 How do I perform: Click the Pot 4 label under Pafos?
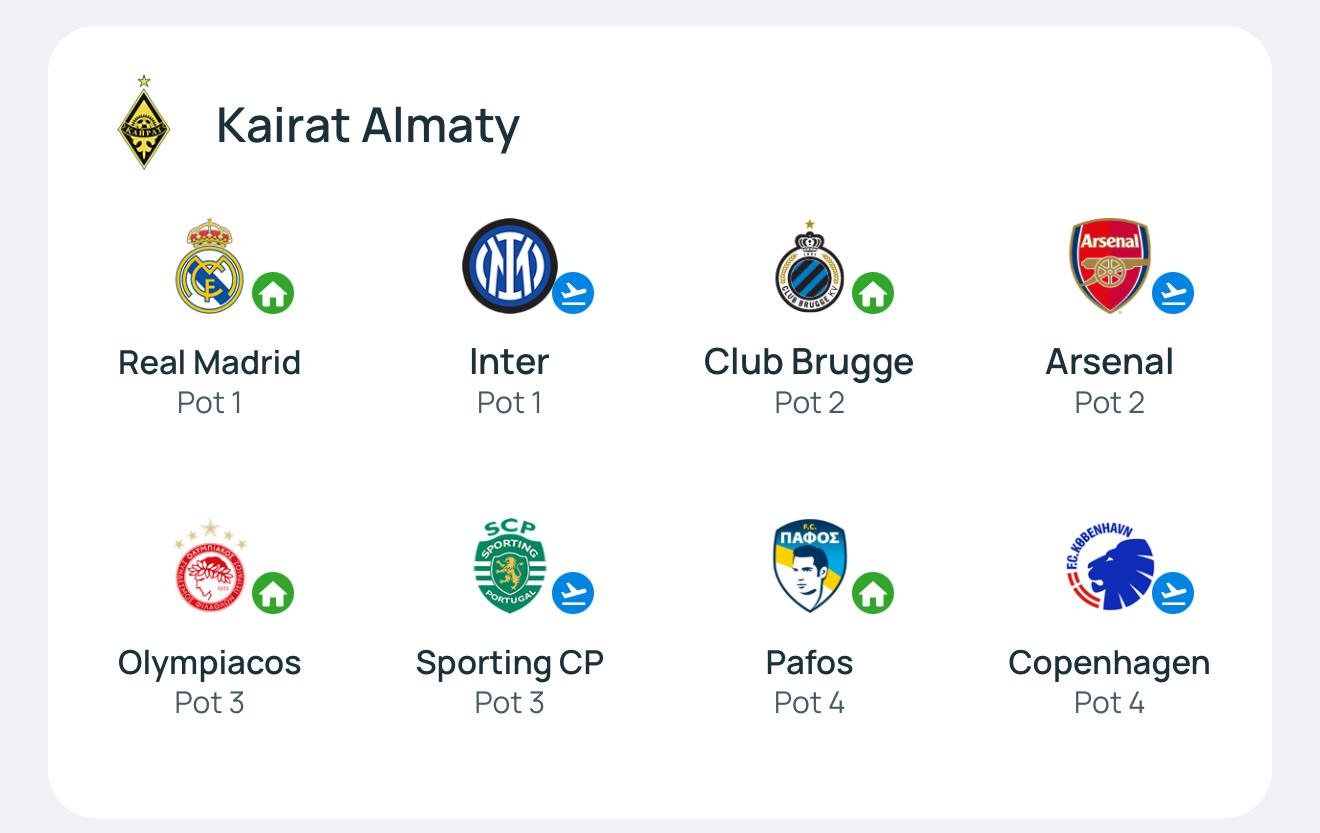coord(809,703)
